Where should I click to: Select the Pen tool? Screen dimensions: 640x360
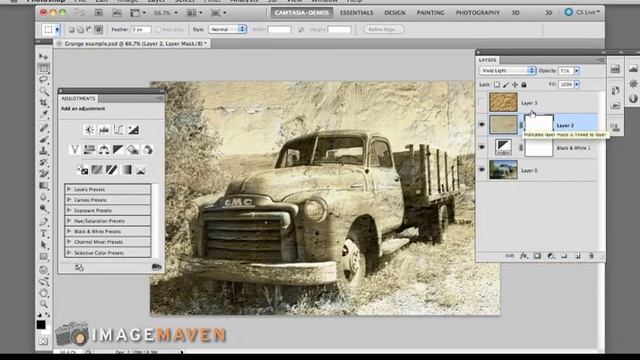pyautogui.click(x=43, y=222)
